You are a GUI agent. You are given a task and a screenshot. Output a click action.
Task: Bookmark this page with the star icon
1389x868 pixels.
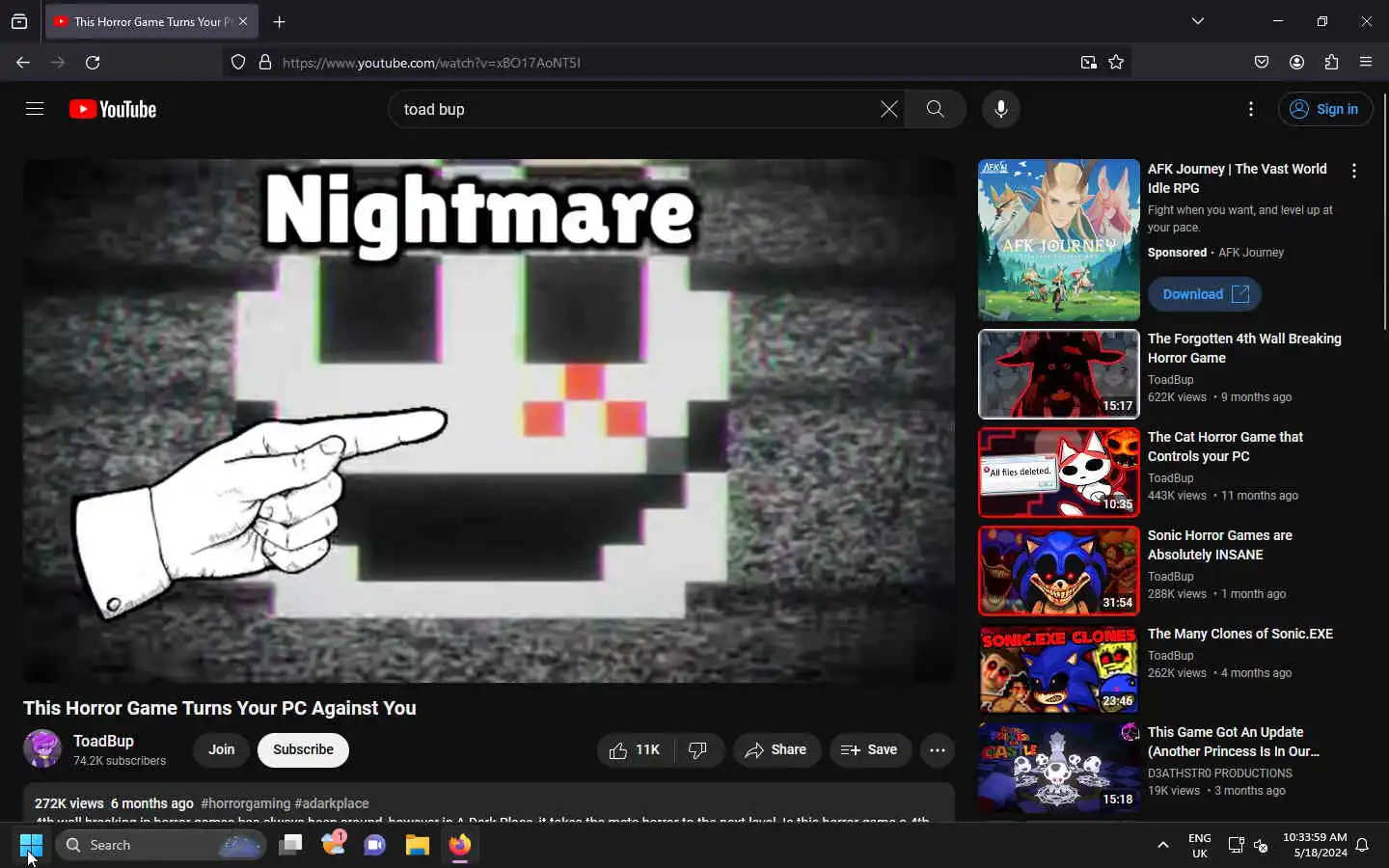coord(1116,63)
